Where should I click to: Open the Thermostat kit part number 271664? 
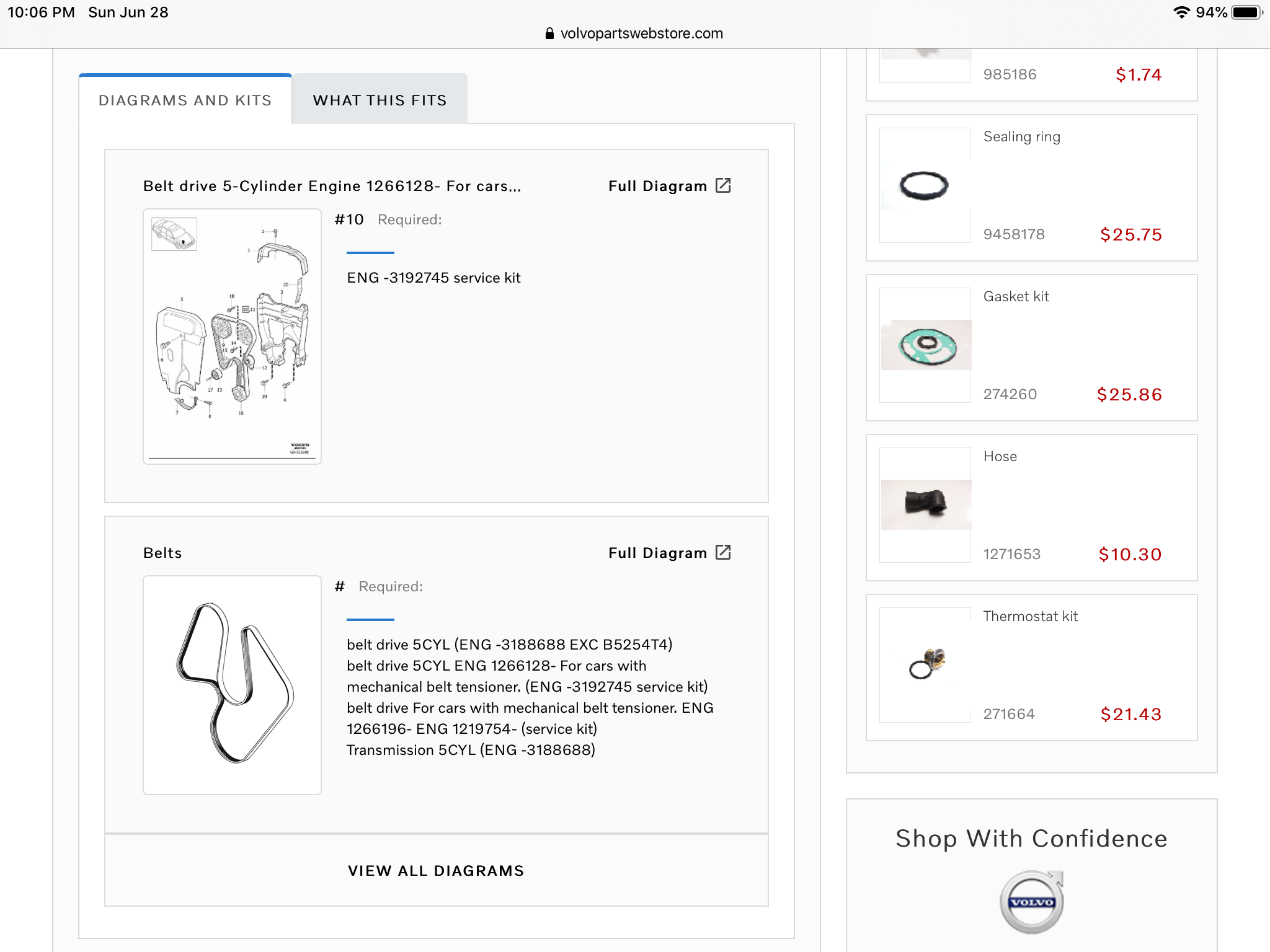pos(1009,714)
